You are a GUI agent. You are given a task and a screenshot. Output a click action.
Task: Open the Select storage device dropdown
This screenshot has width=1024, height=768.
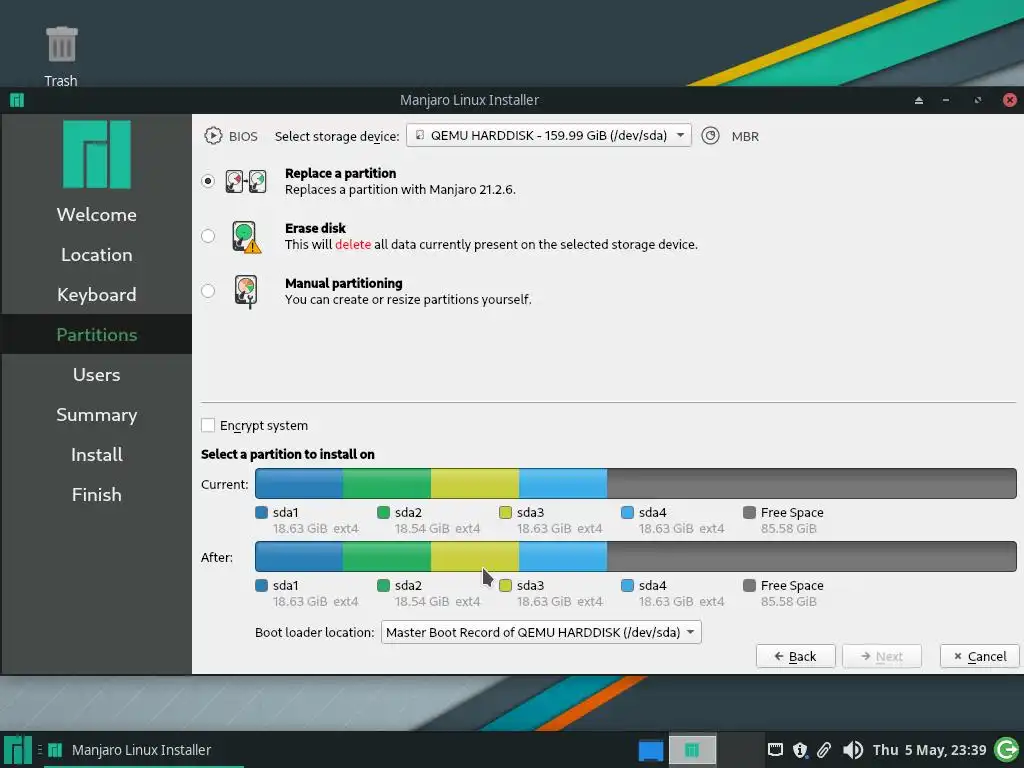tap(549, 135)
